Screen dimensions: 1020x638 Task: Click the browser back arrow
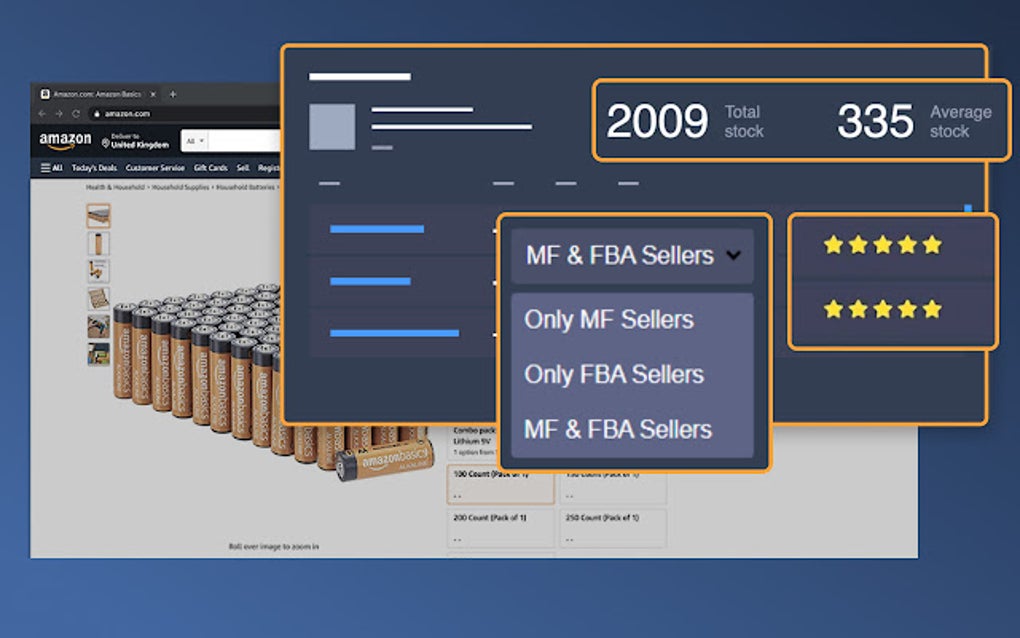[x=41, y=111]
